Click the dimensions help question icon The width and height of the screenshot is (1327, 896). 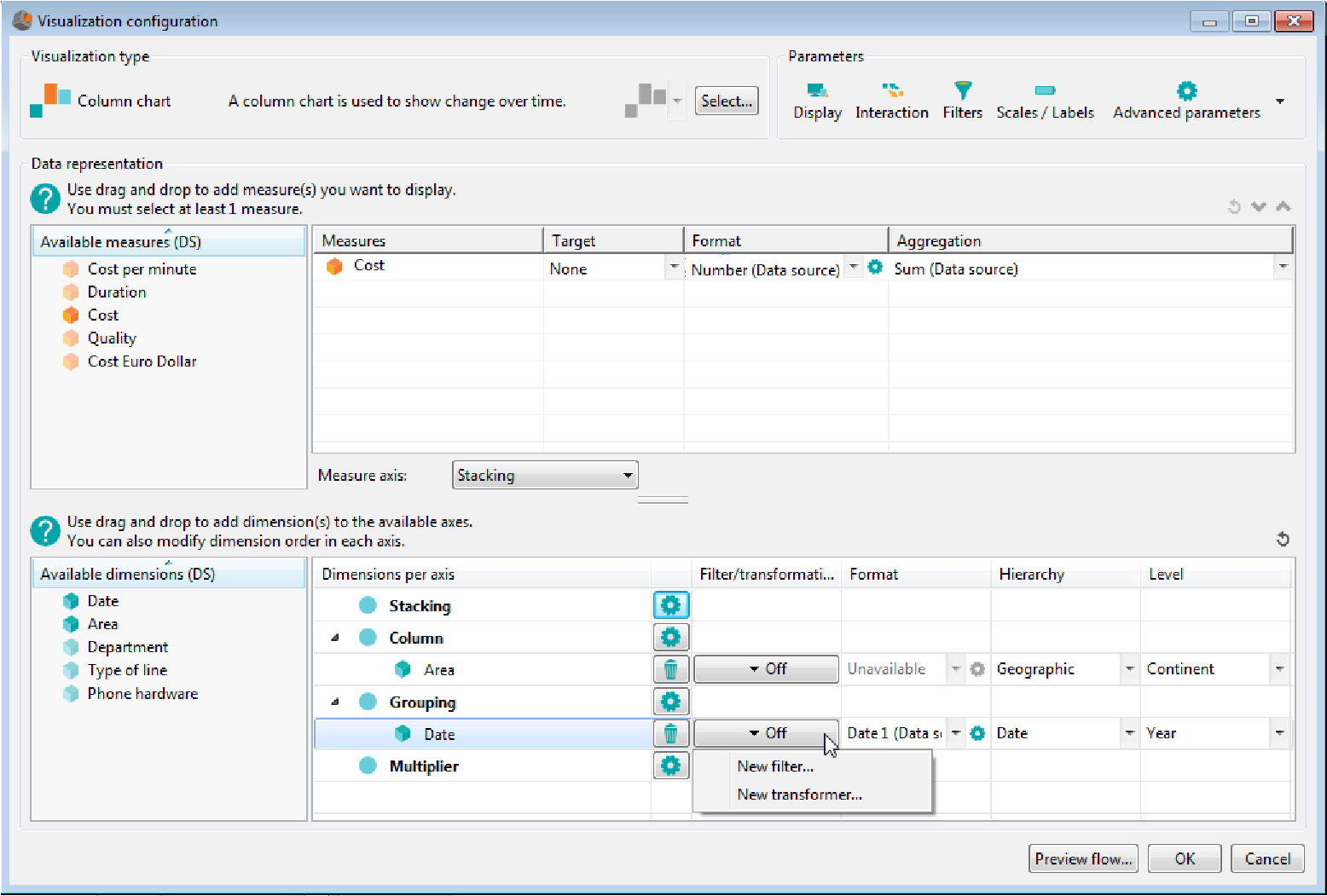(x=45, y=531)
